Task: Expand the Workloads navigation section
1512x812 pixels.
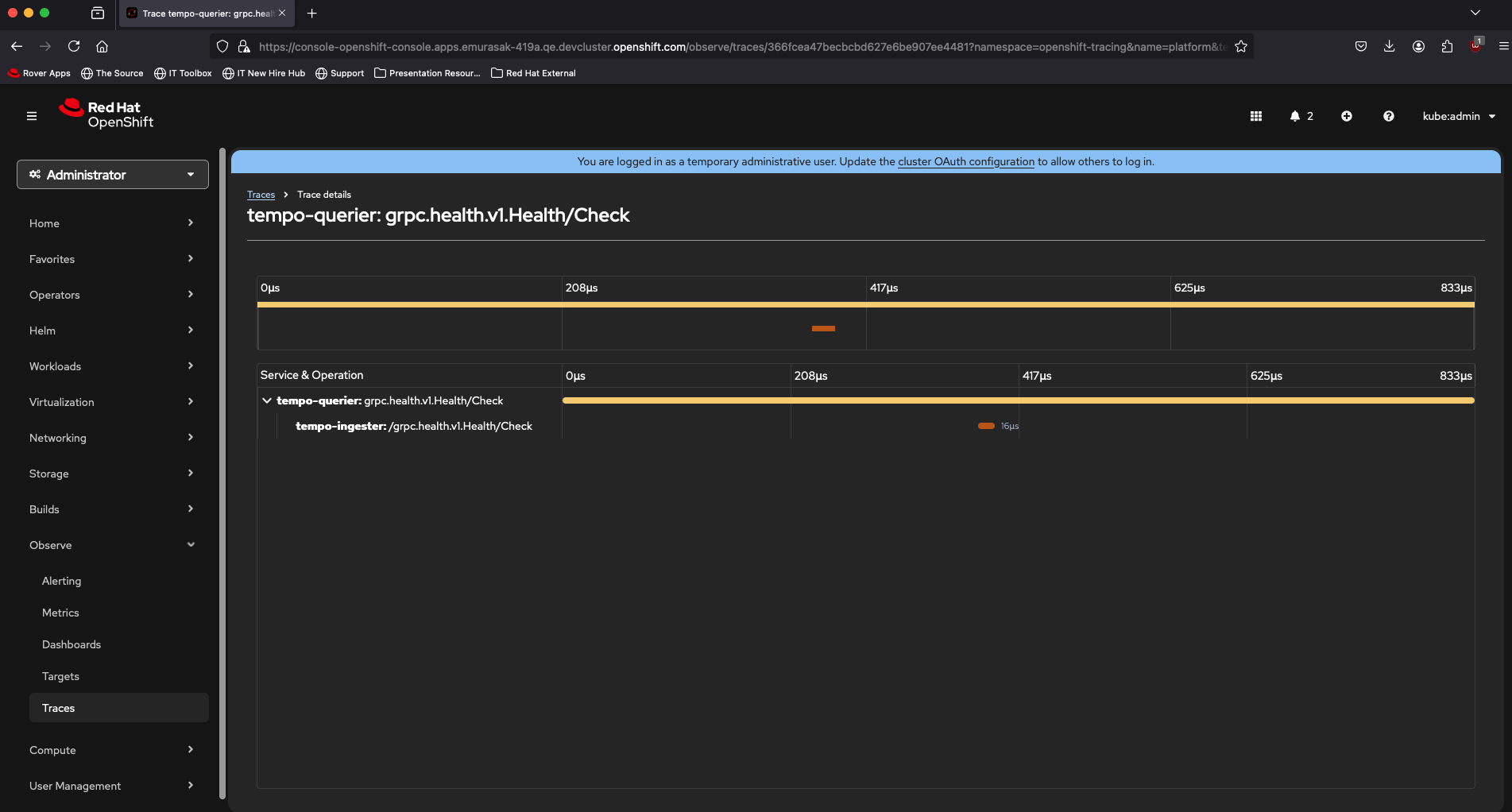Action: tap(112, 366)
